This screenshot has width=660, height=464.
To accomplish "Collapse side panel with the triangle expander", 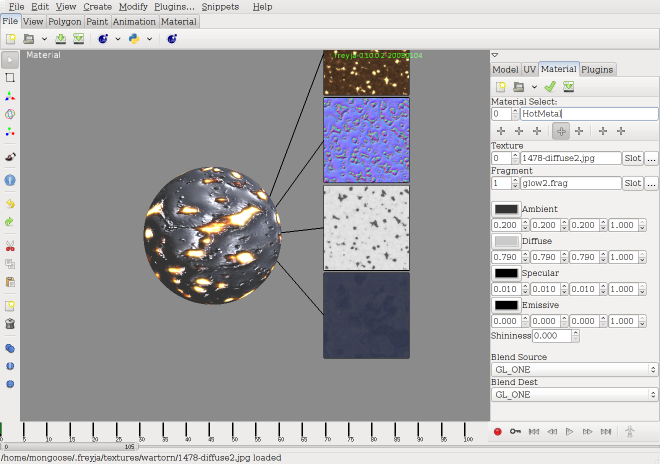I will pos(495,55).
